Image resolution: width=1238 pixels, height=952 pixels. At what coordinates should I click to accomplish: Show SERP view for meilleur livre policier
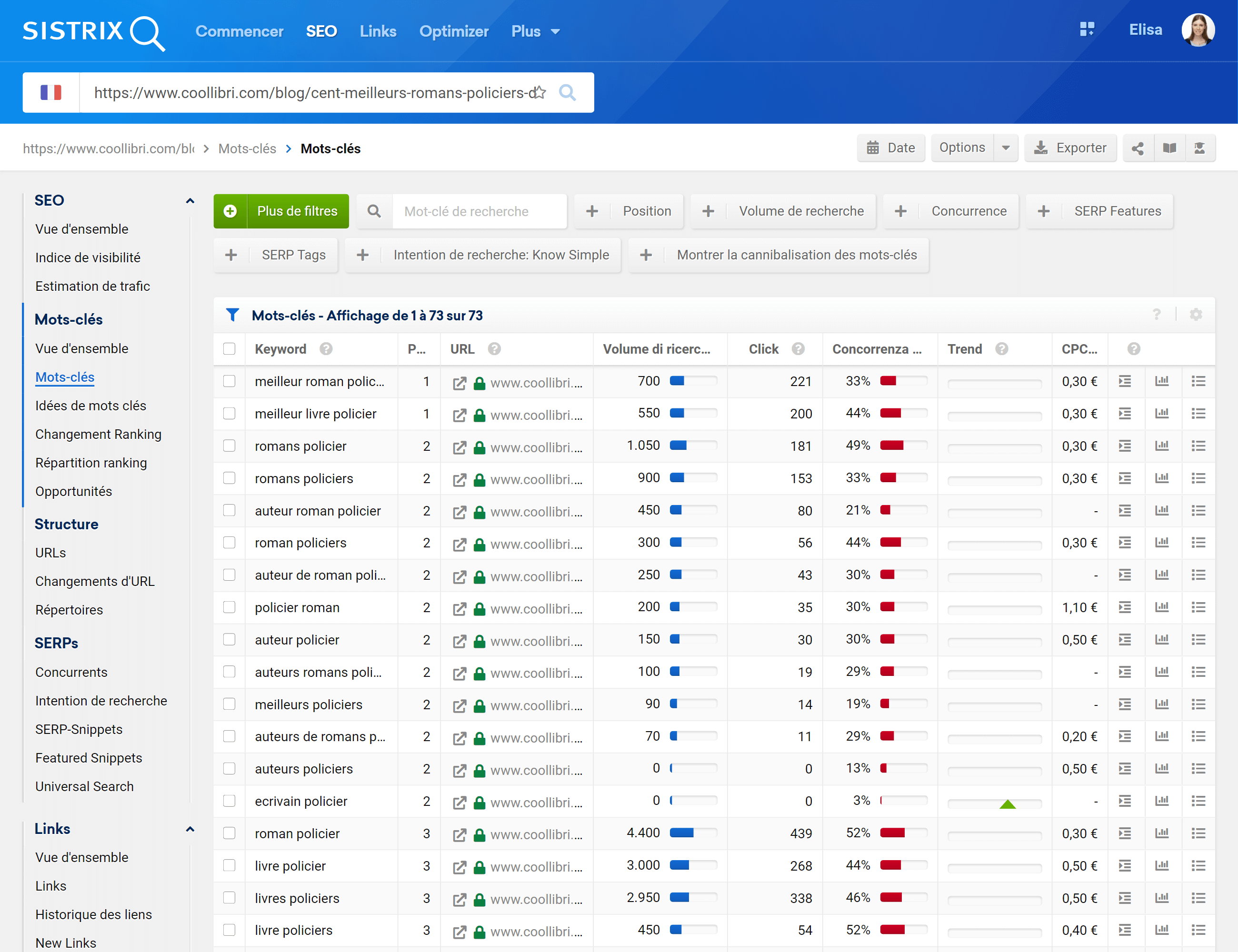pos(1125,414)
